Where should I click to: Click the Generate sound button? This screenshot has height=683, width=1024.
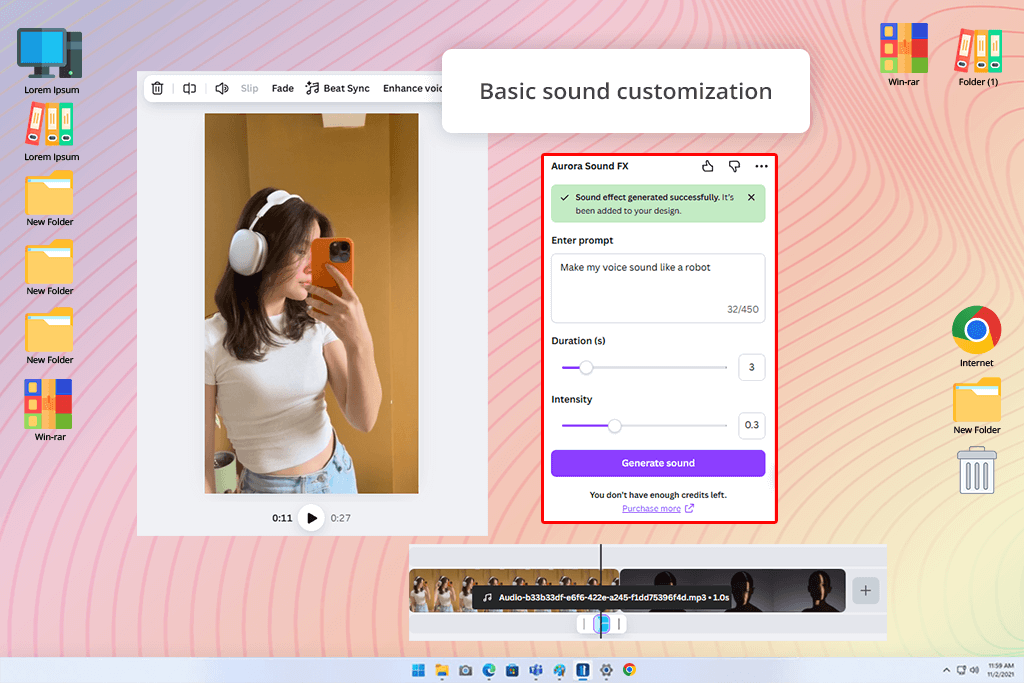pos(658,463)
